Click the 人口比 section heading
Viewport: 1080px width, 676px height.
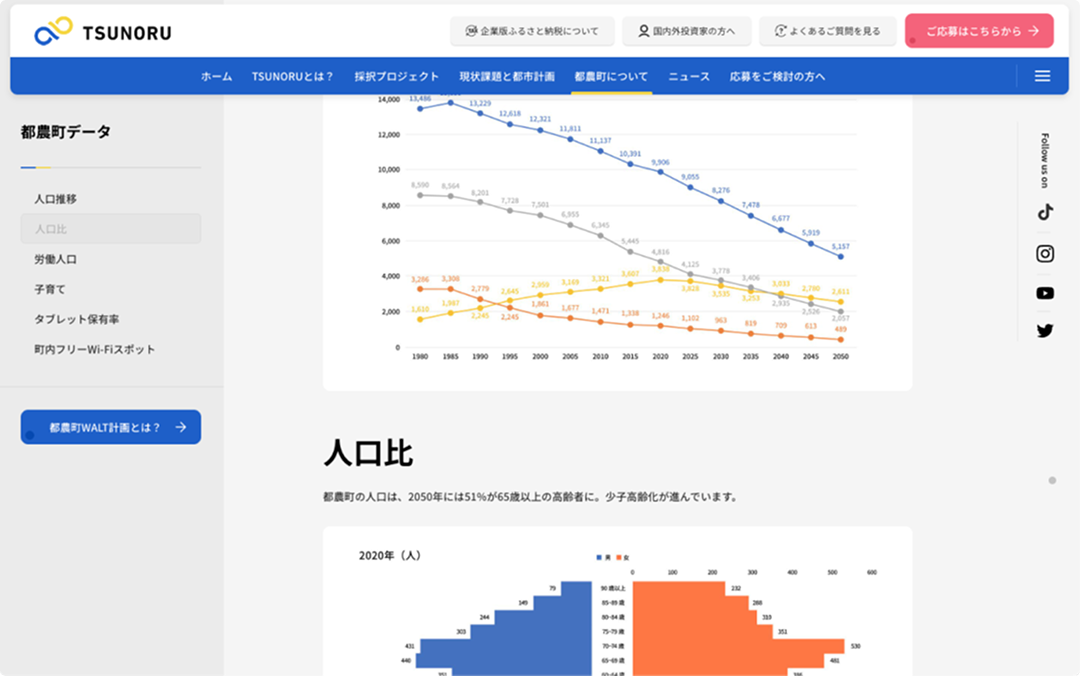(368, 453)
